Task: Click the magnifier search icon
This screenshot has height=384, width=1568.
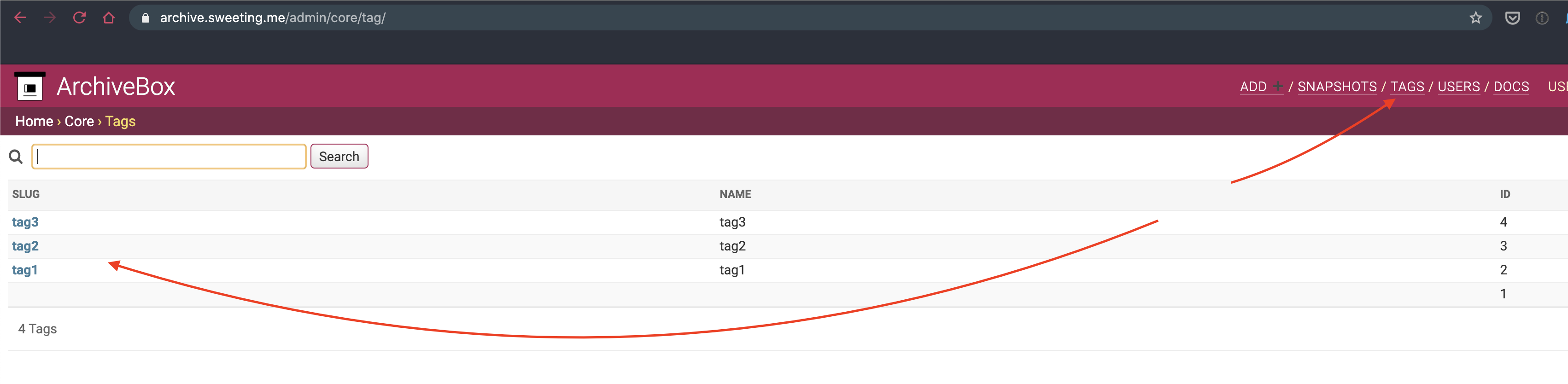Action: [x=16, y=157]
